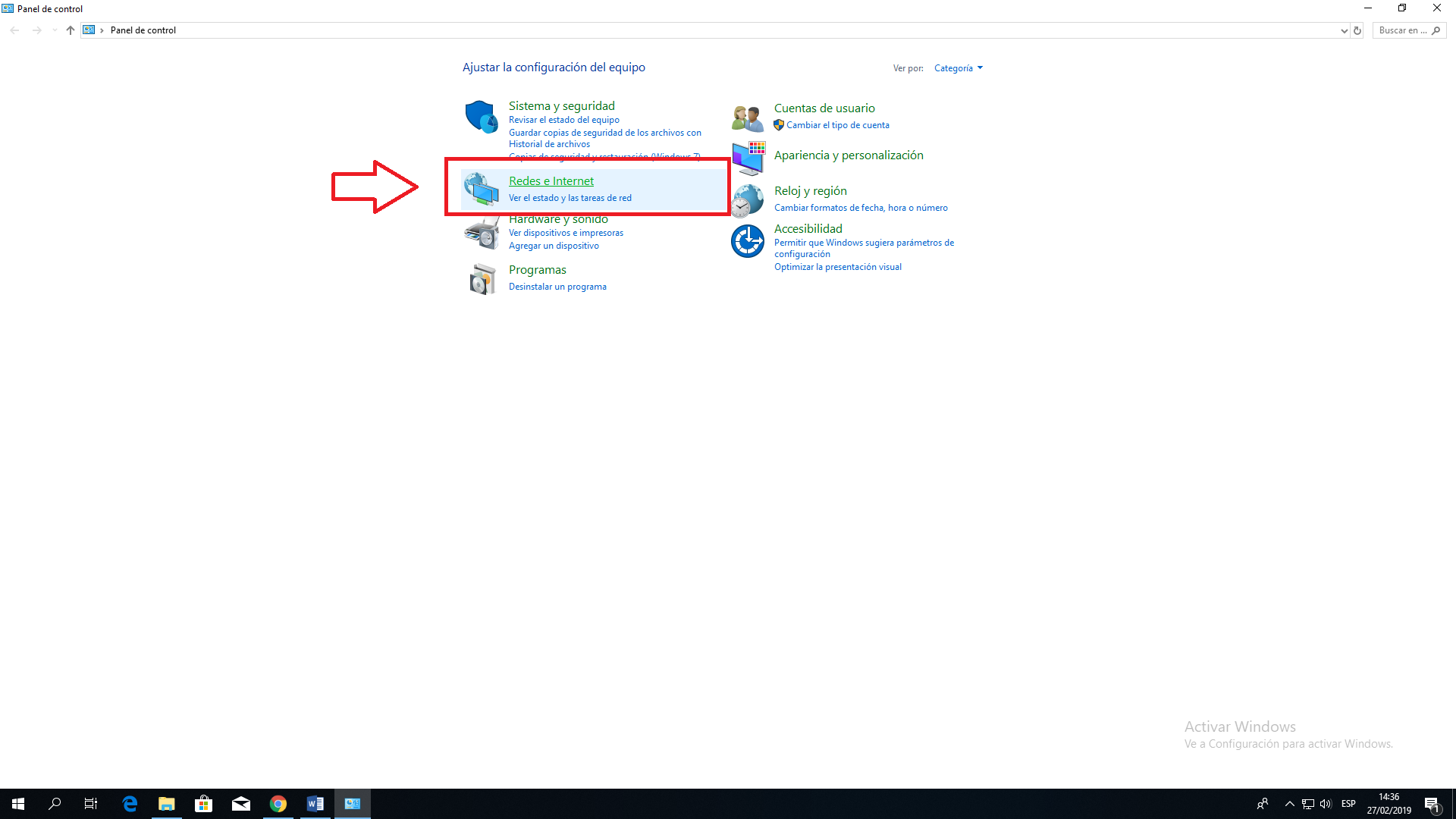The image size is (1456, 819).
Task: Open the Sistema y seguridad shield icon
Action: click(x=481, y=117)
